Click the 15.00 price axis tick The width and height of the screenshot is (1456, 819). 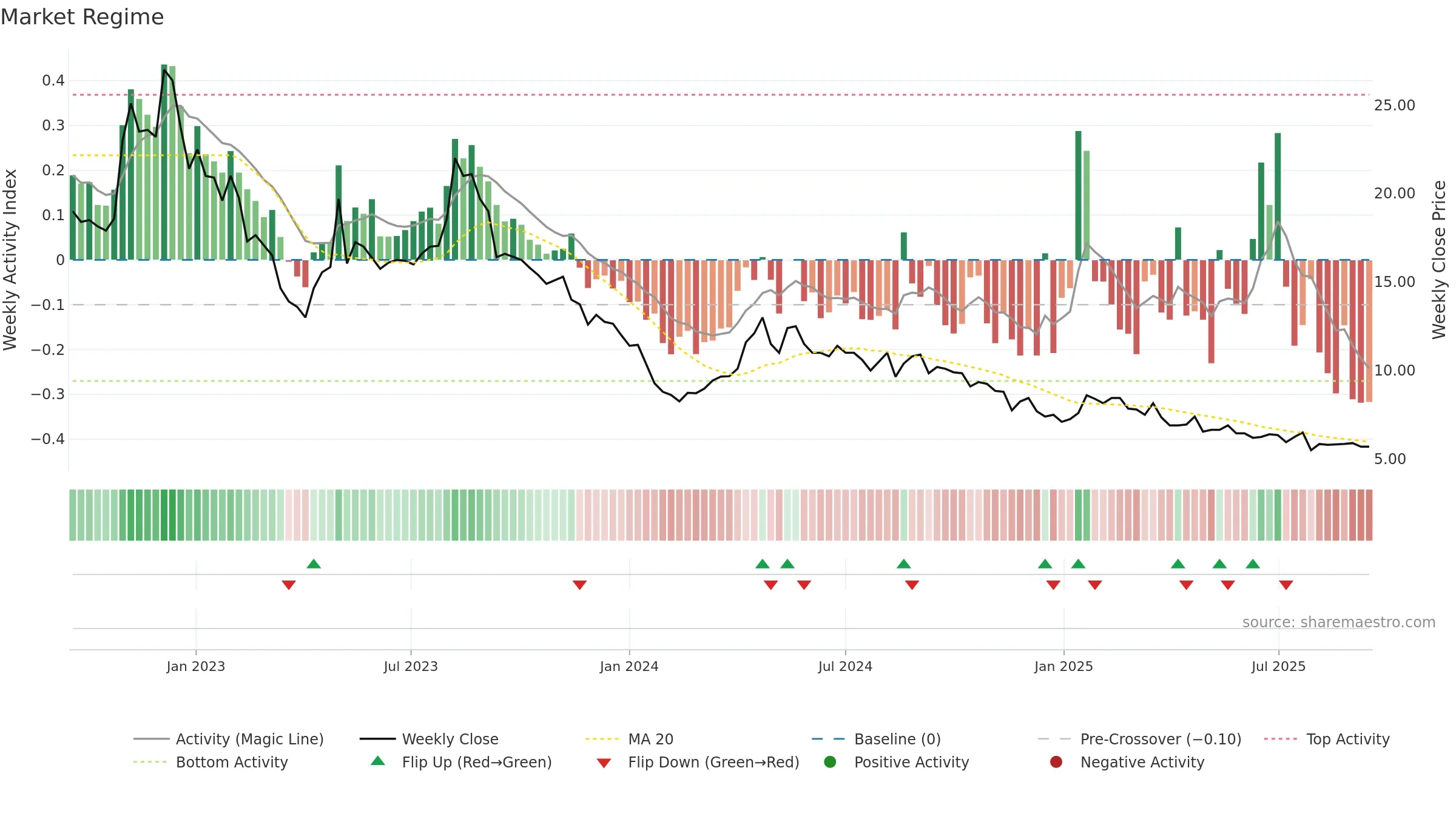coord(1395,282)
